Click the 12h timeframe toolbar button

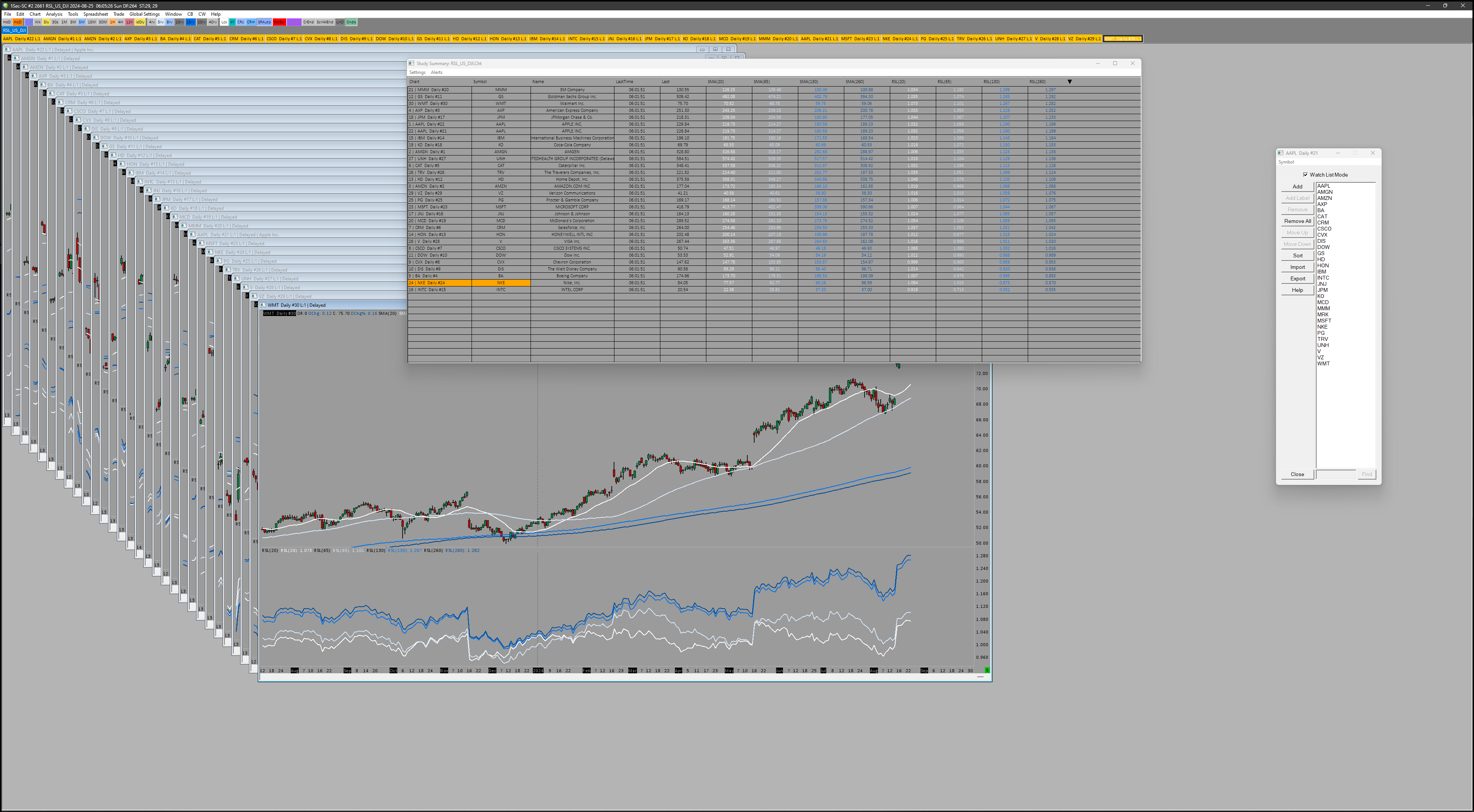pos(129,22)
